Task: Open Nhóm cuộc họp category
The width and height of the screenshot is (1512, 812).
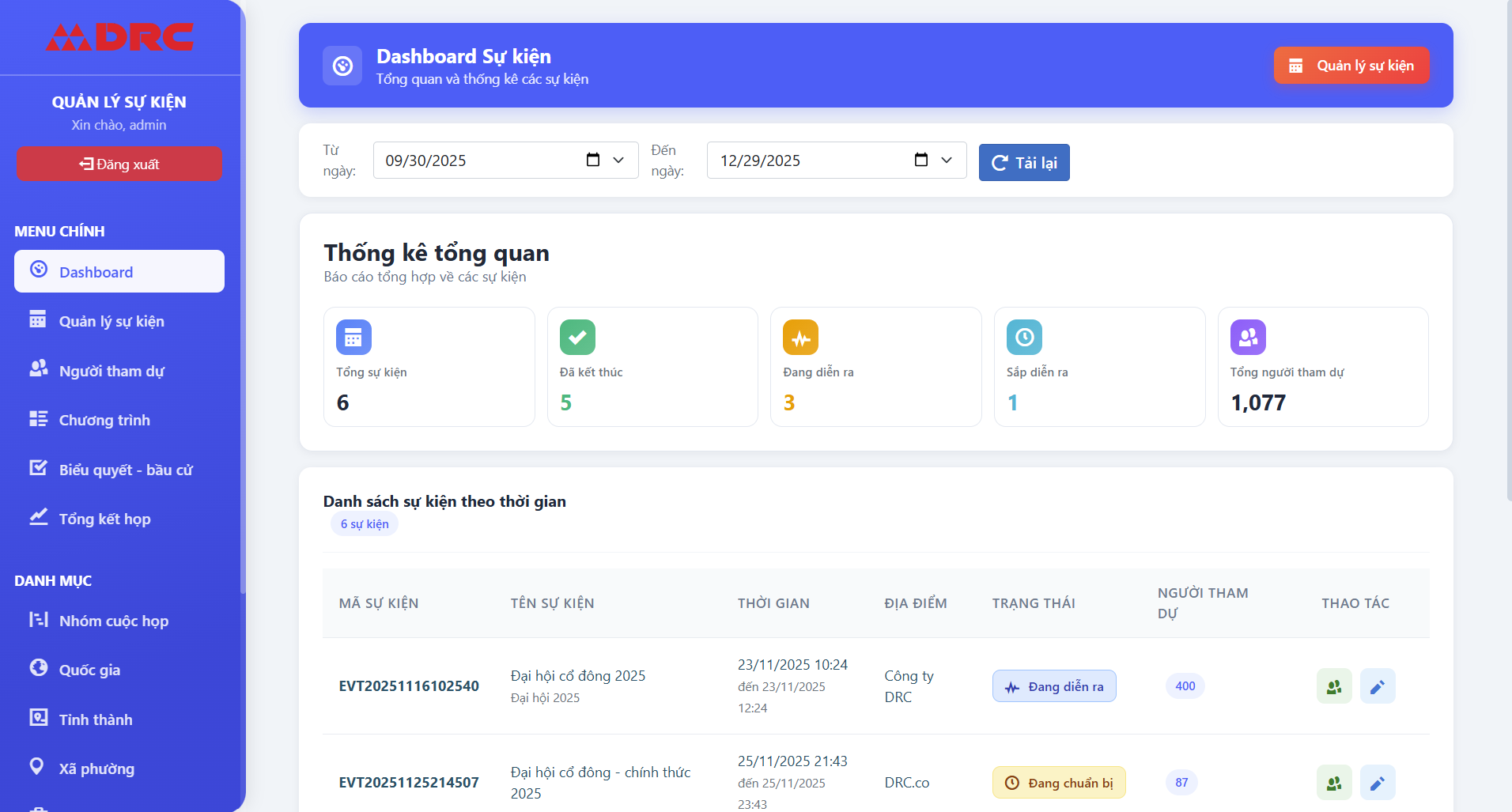Action: (x=113, y=621)
